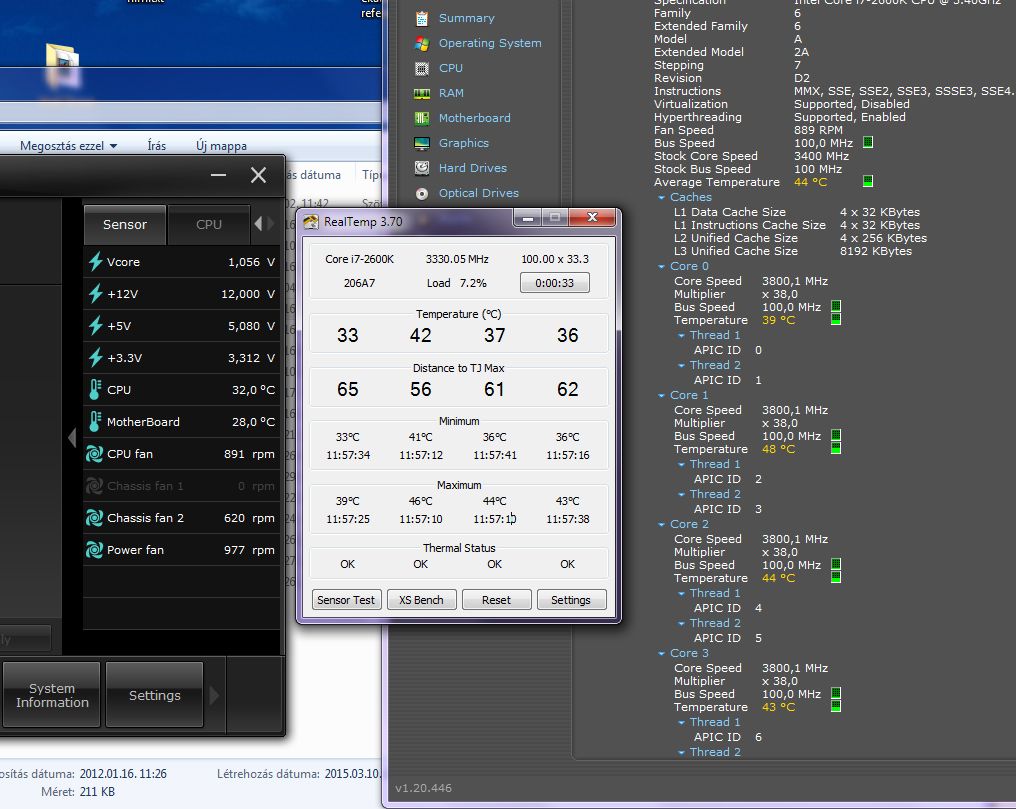
Task: Click the CPU thermometer icon in sensor list
Action: pos(95,389)
